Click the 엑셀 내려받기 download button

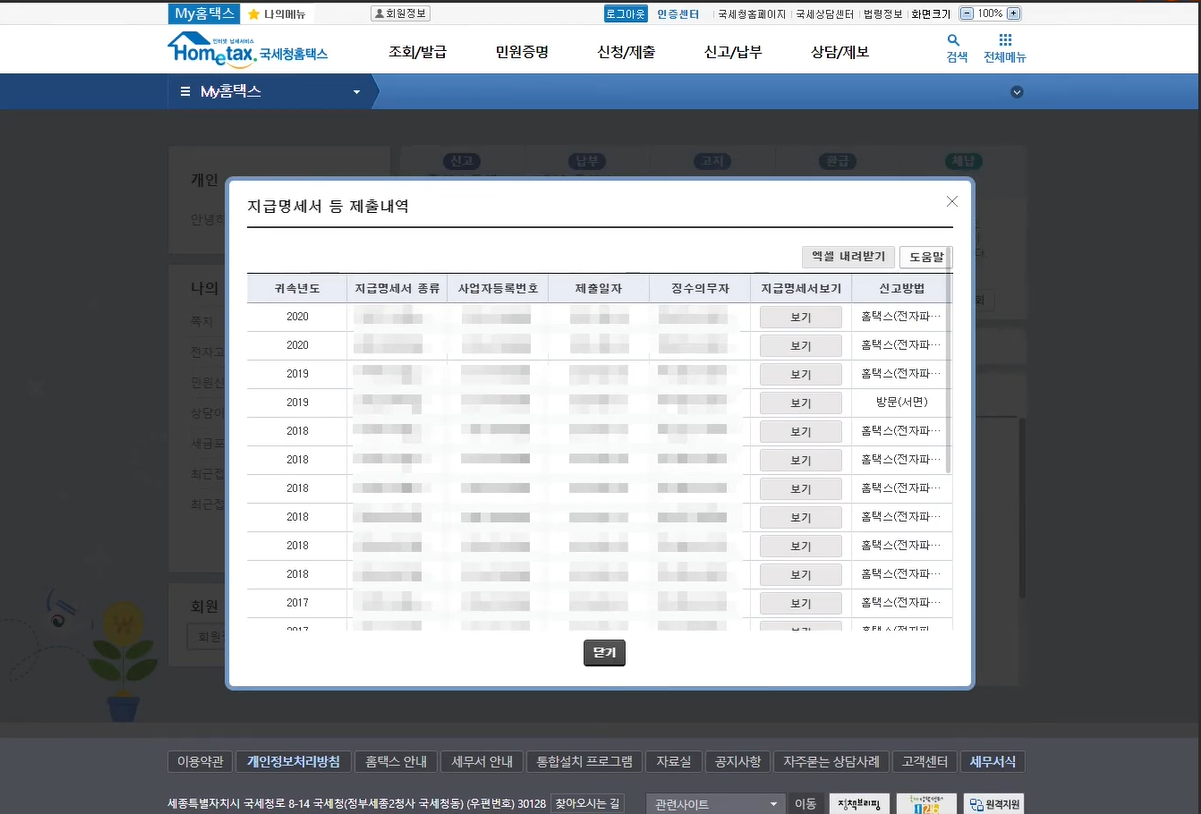(x=847, y=256)
